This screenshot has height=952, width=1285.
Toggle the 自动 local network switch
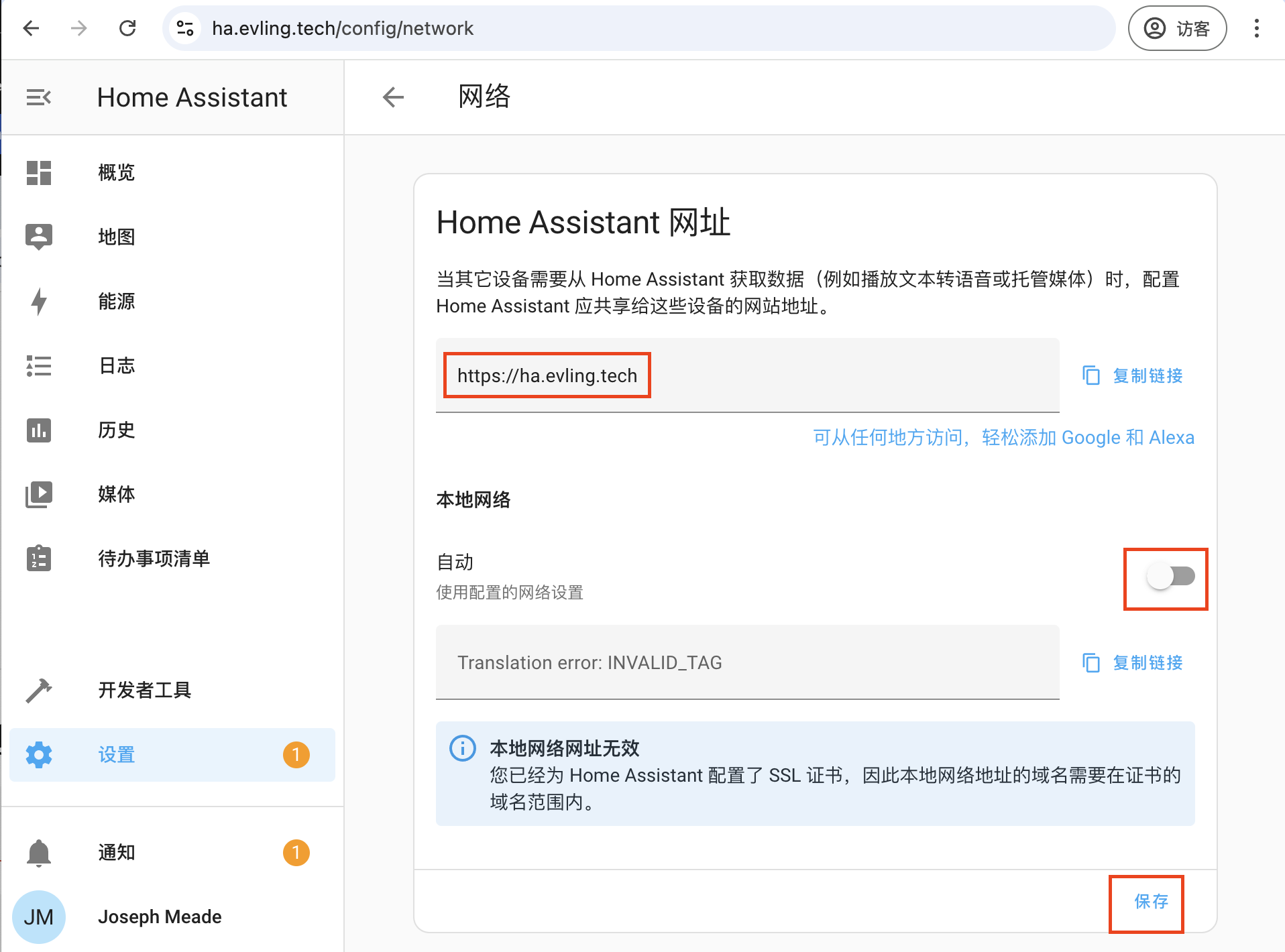(x=1170, y=576)
